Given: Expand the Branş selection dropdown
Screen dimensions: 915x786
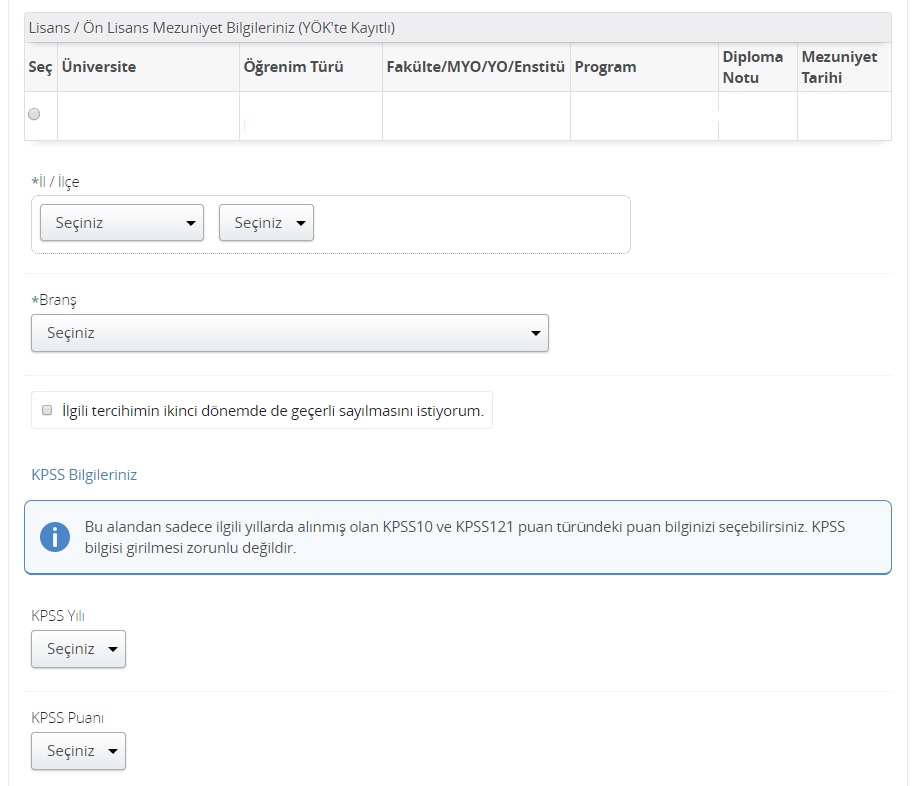Looking at the screenshot, I should (290, 333).
